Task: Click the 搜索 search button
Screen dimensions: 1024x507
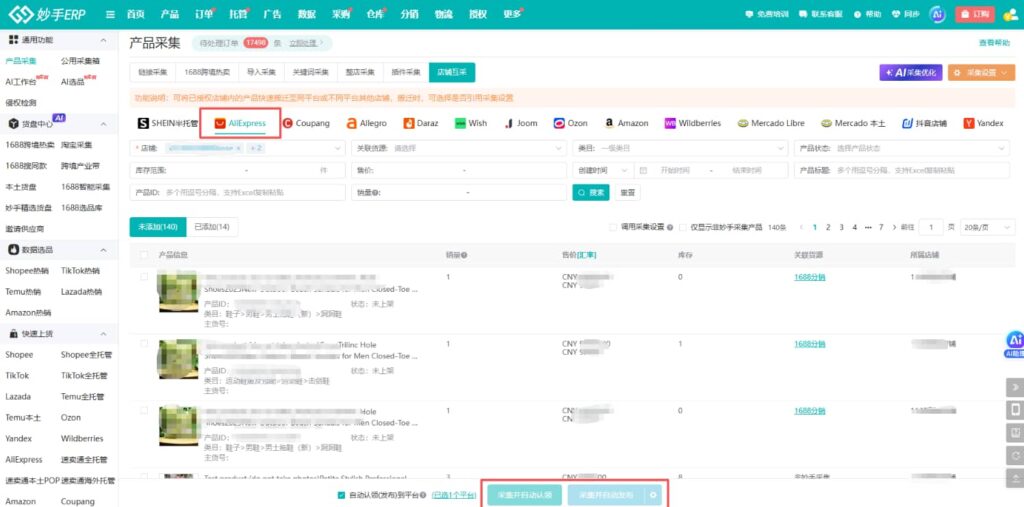Action: pyautogui.click(x=591, y=193)
